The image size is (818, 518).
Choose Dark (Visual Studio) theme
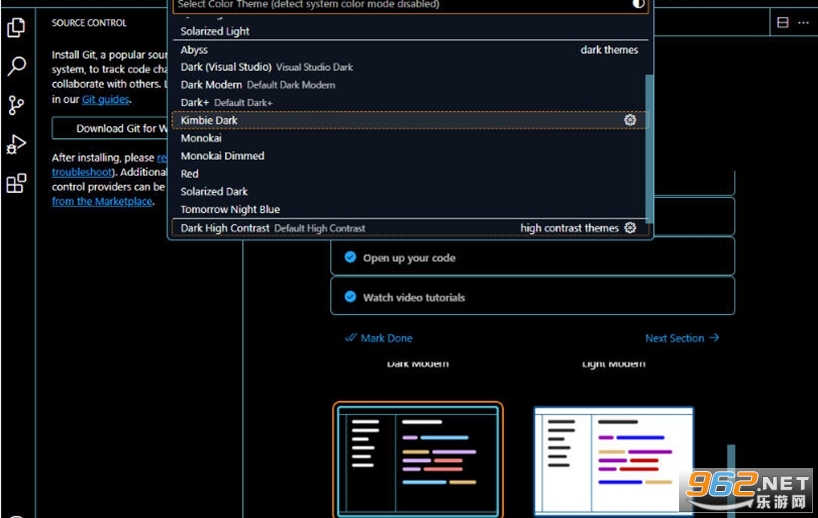(x=409, y=67)
